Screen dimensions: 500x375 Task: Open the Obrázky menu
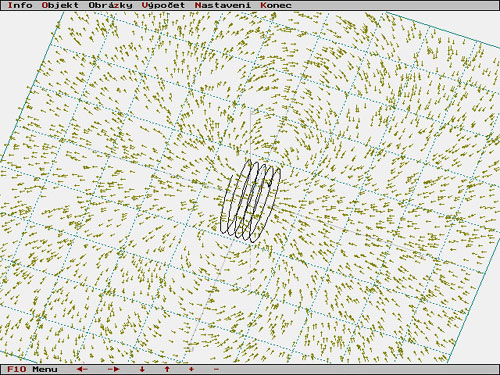click(x=110, y=5)
